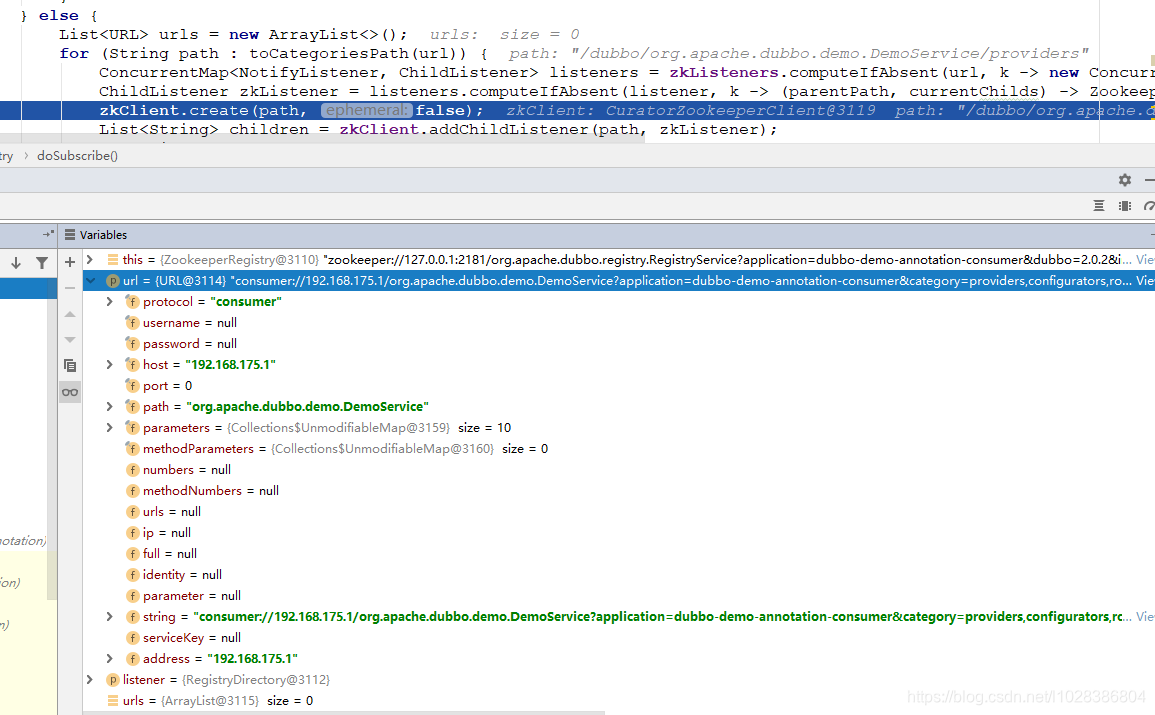
Task: Click the down arrow next frame icon
Action: [x=15, y=263]
